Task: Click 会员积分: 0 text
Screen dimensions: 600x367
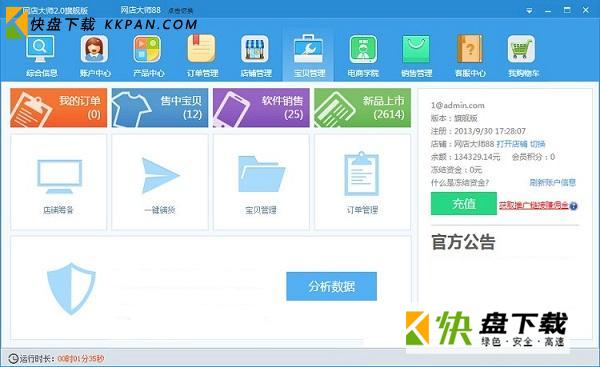Action: pyautogui.click(x=533, y=157)
